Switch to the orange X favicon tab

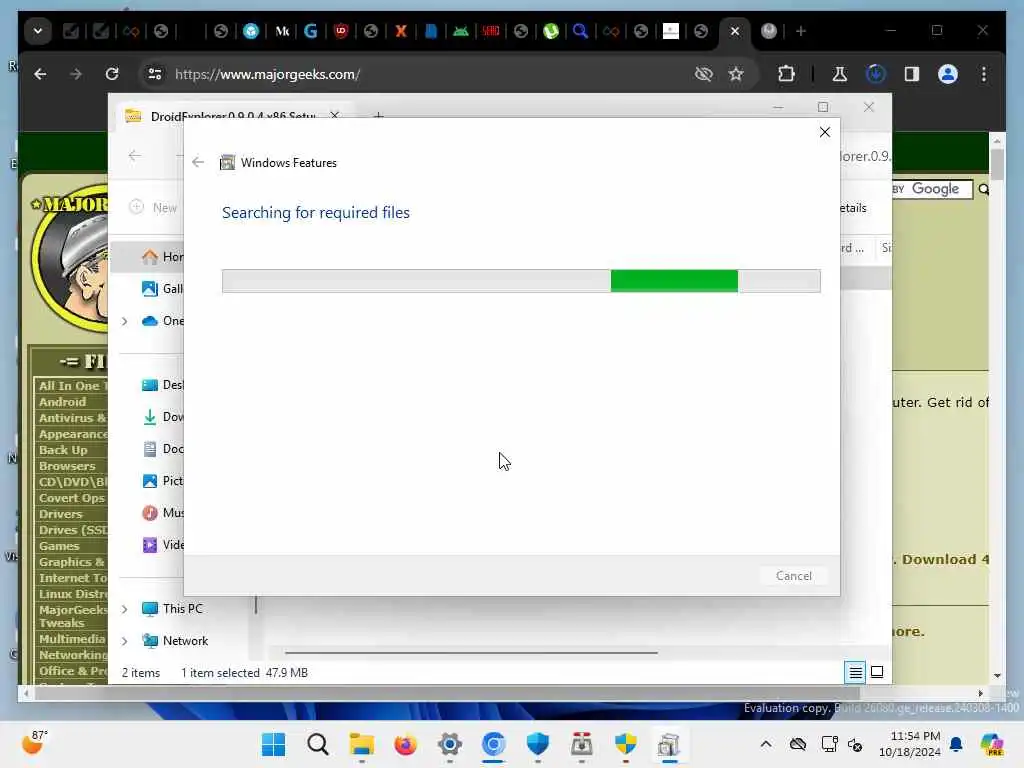pos(400,31)
